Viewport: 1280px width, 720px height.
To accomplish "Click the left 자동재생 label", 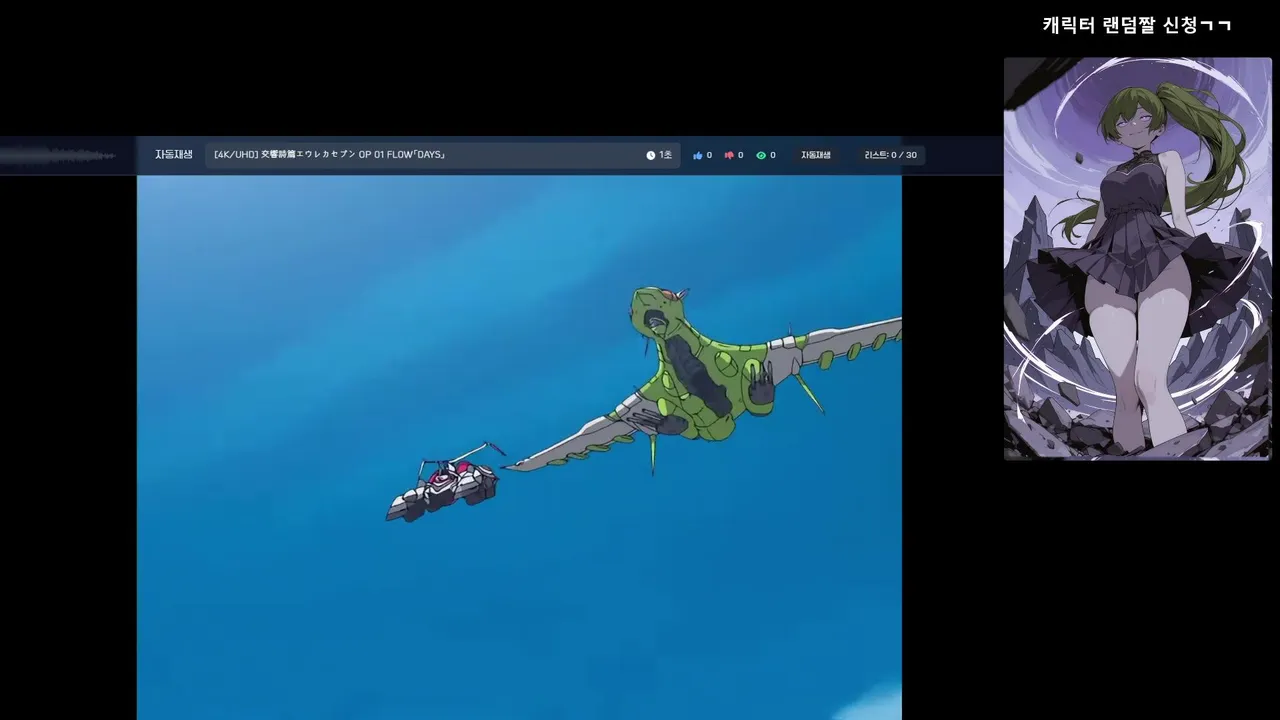I will (x=174, y=155).
